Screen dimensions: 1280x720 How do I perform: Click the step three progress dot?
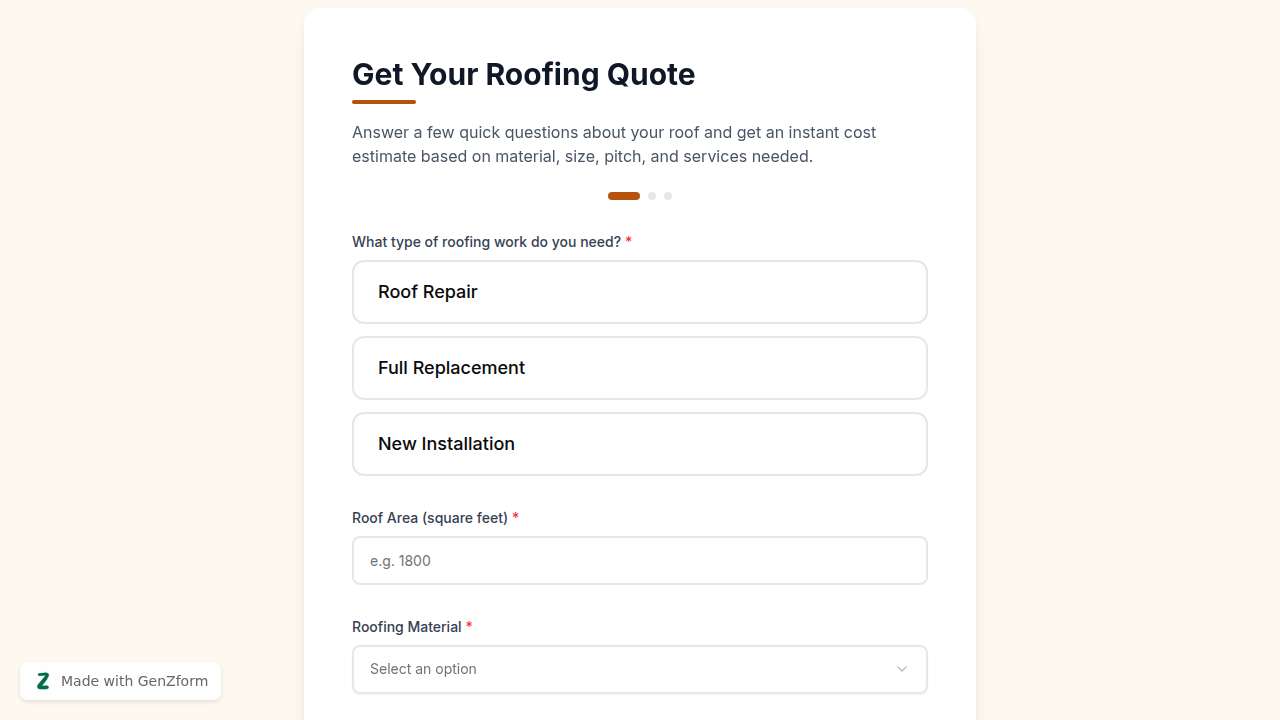[x=668, y=196]
